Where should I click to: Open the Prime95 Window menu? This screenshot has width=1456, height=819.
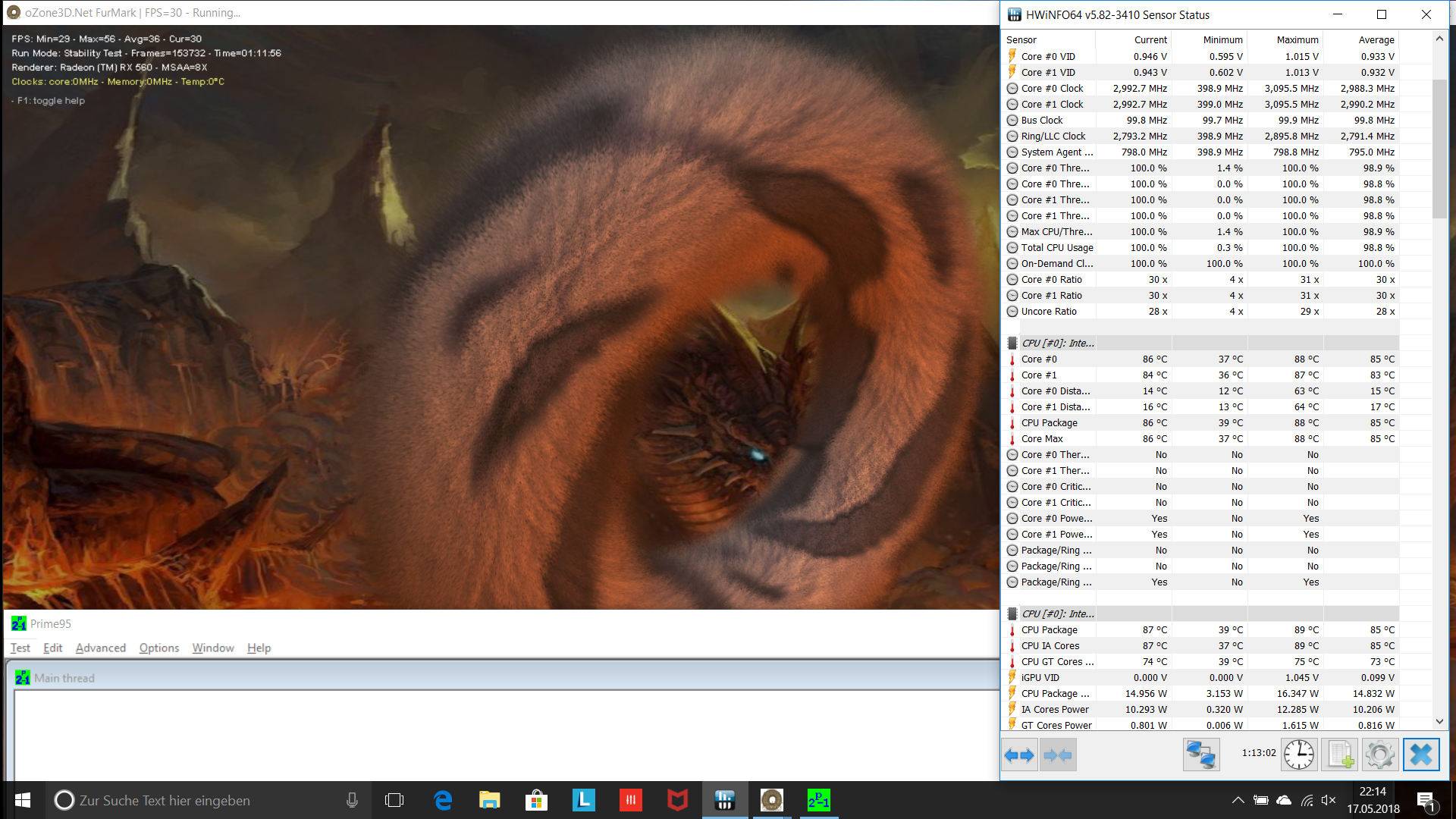213,648
